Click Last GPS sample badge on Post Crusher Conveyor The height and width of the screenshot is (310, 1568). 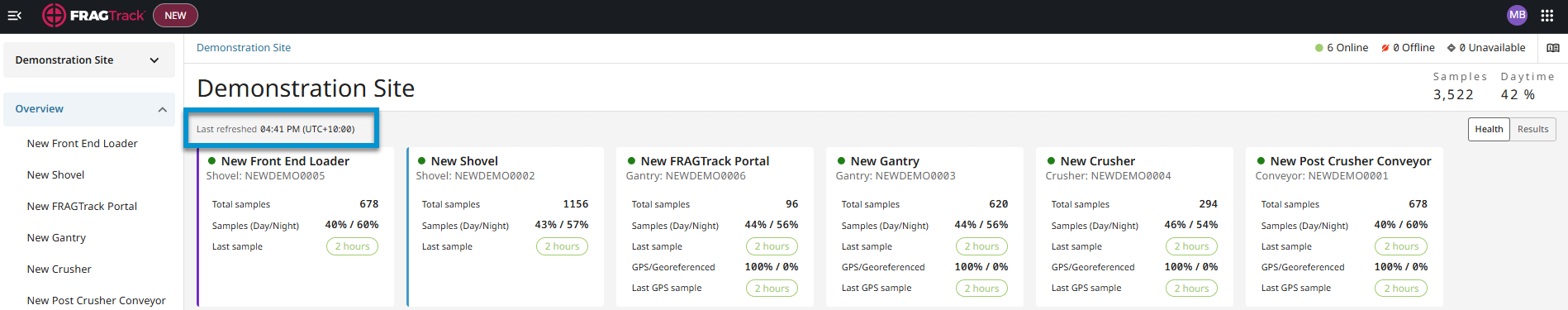pyautogui.click(x=1402, y=289)
